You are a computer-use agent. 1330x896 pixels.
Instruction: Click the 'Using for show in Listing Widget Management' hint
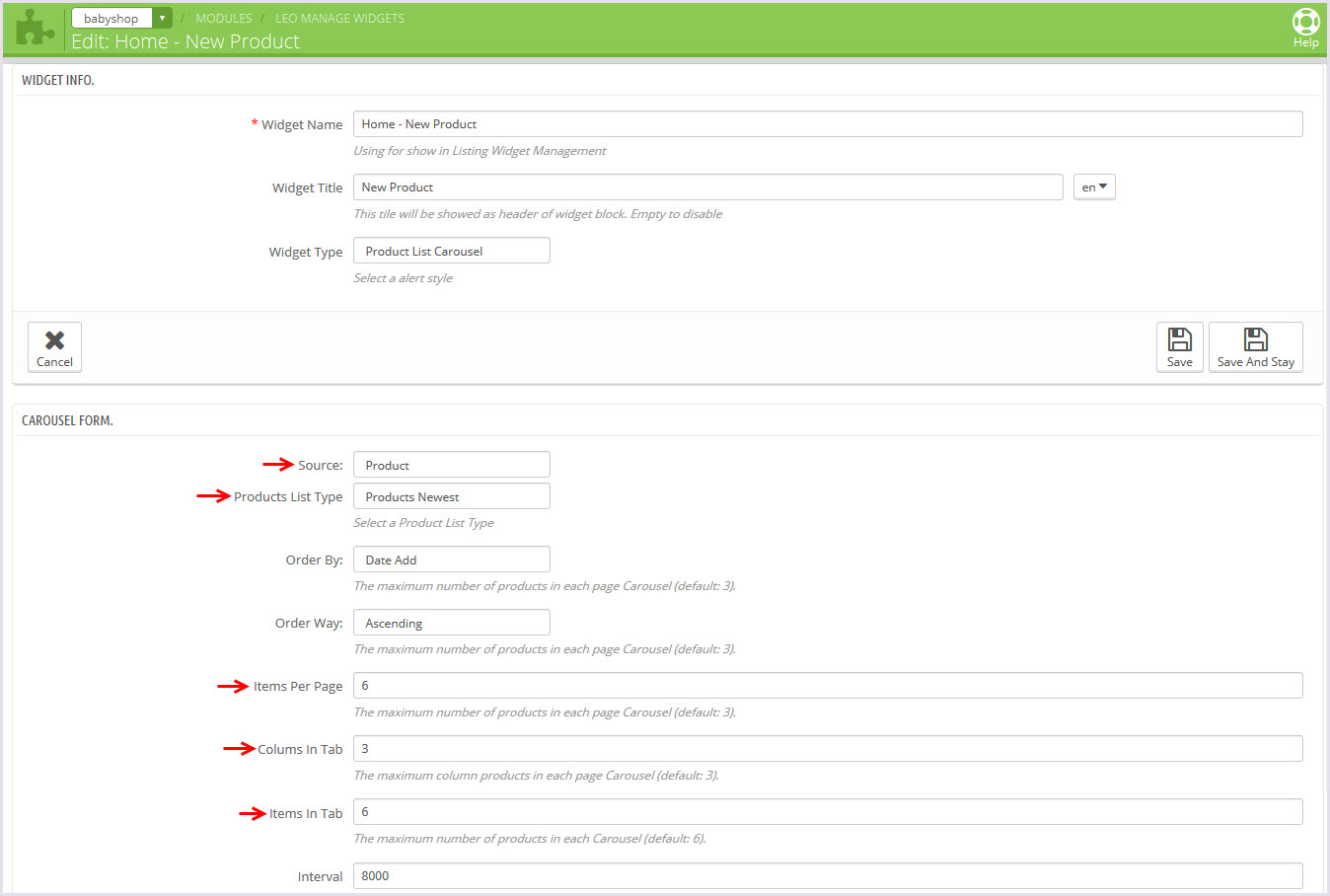[x=480, y=151]
